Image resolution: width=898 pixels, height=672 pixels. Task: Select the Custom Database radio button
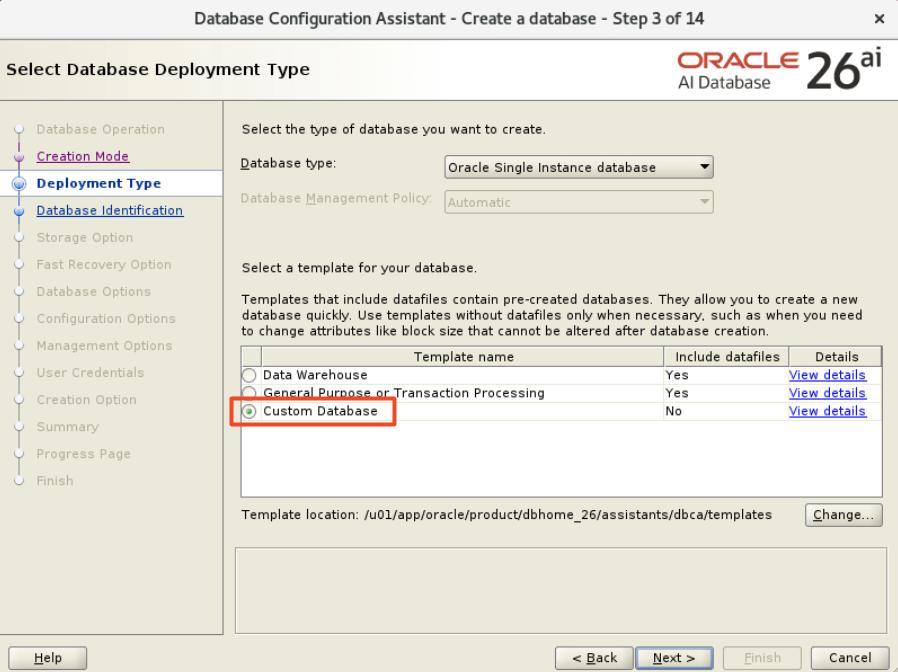tap(249, 411)
